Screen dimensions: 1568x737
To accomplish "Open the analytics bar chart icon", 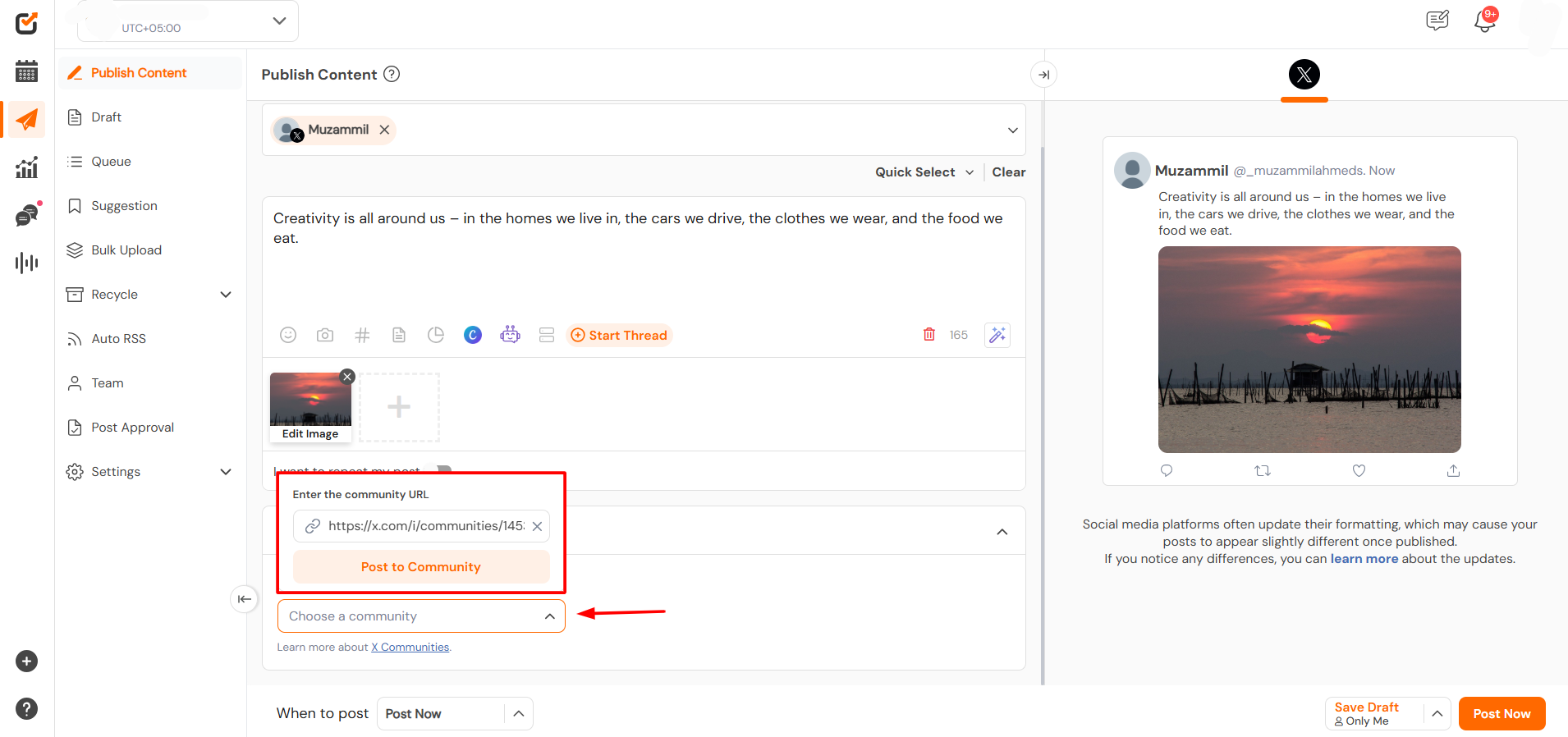I will pos(26,167).
